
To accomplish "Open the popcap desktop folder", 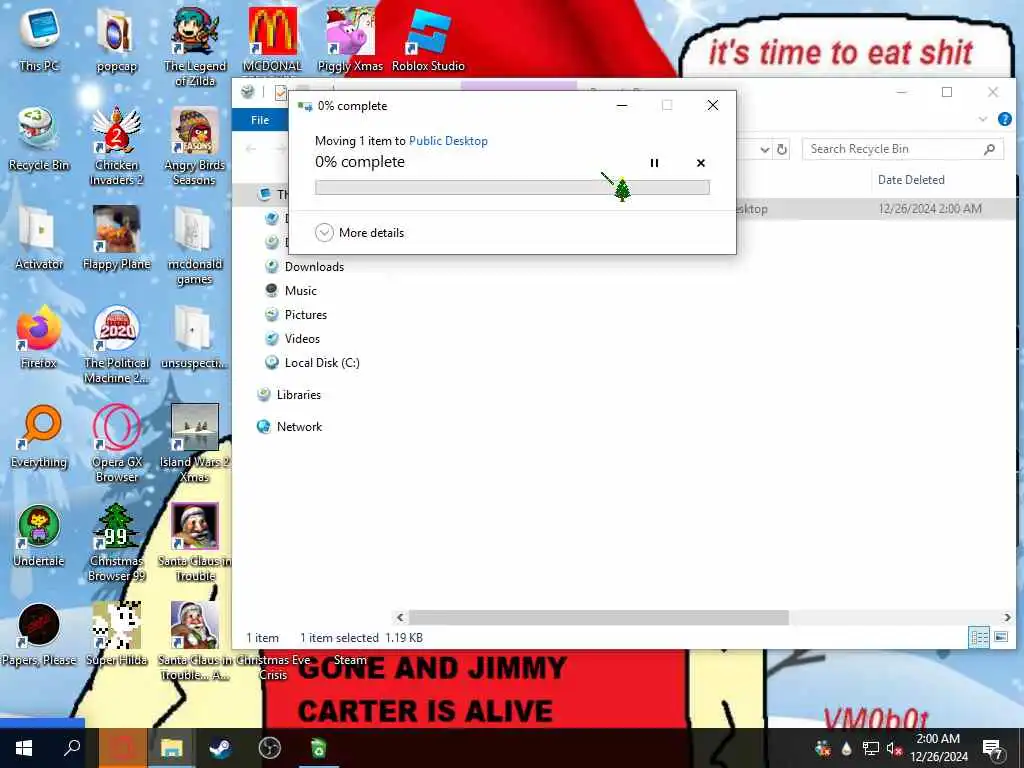I will (x=116, y=39).
